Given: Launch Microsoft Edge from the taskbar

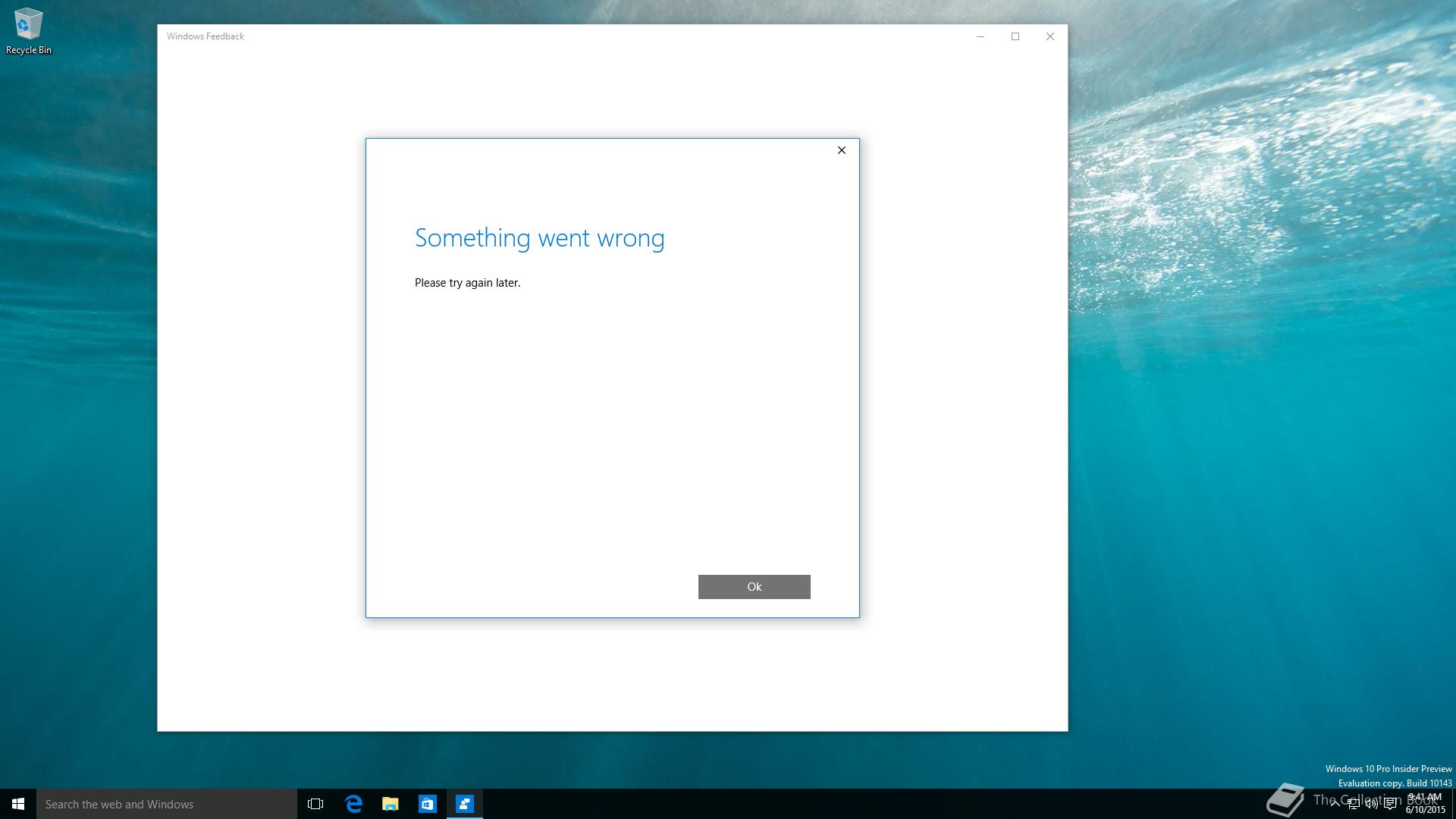Looking at the screenshot, I should pyautogui.click(x=353, y=804).
